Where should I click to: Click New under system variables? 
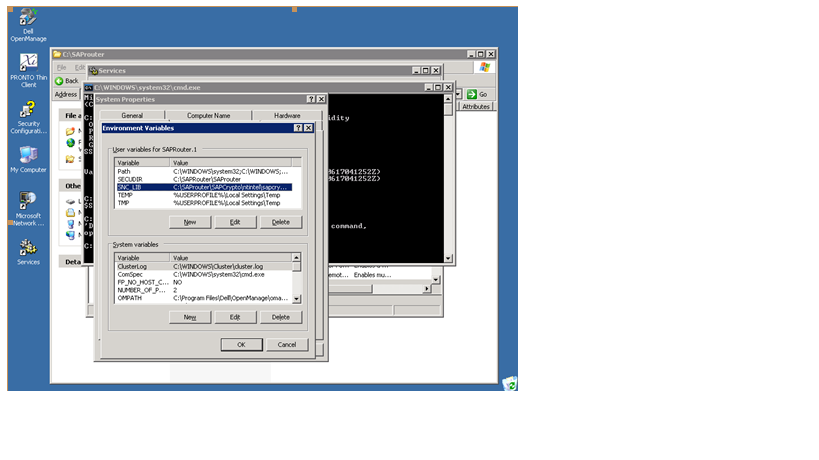[x=190, y=317]
